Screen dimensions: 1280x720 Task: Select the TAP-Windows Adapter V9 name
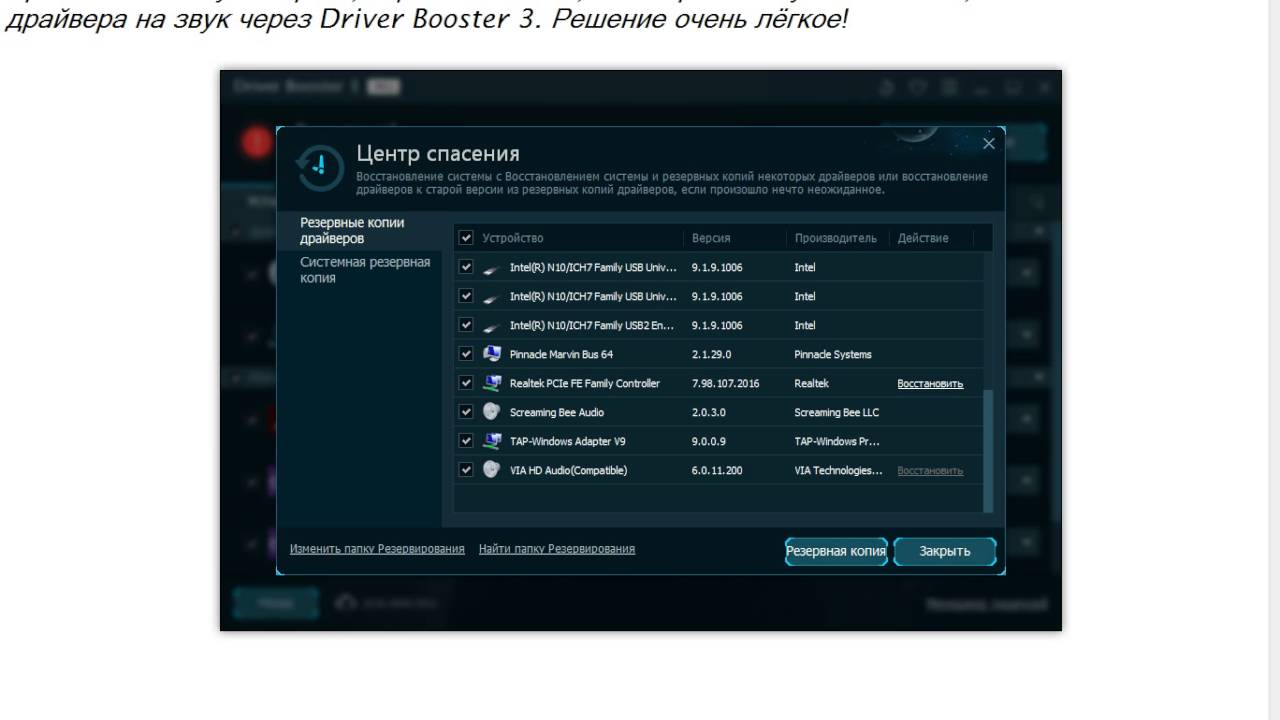[568, 441]
